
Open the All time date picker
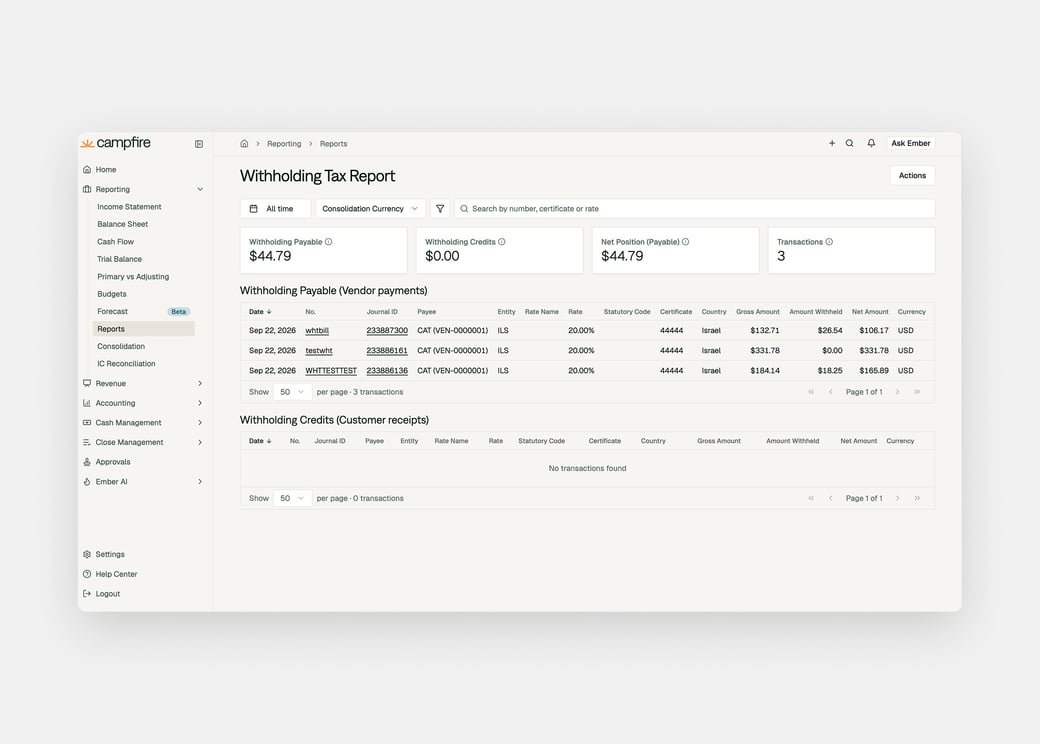[275, 208]
